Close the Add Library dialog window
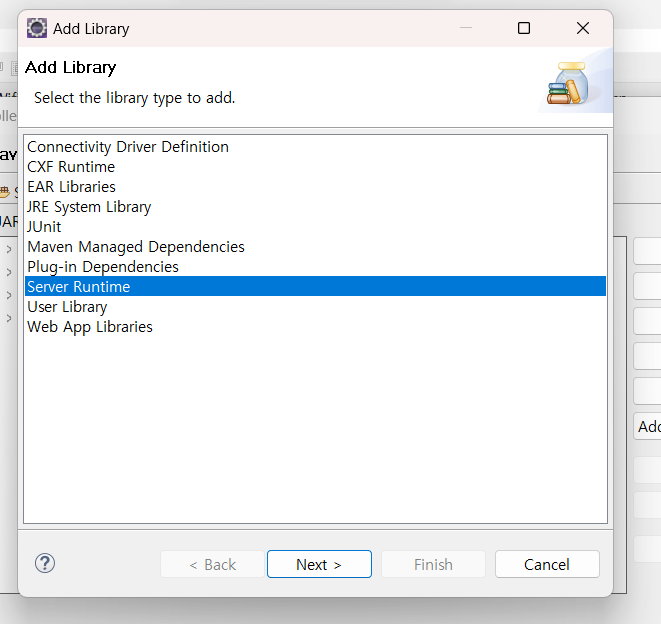The width and height of the screenshot is (661, 624). [583, 28]
